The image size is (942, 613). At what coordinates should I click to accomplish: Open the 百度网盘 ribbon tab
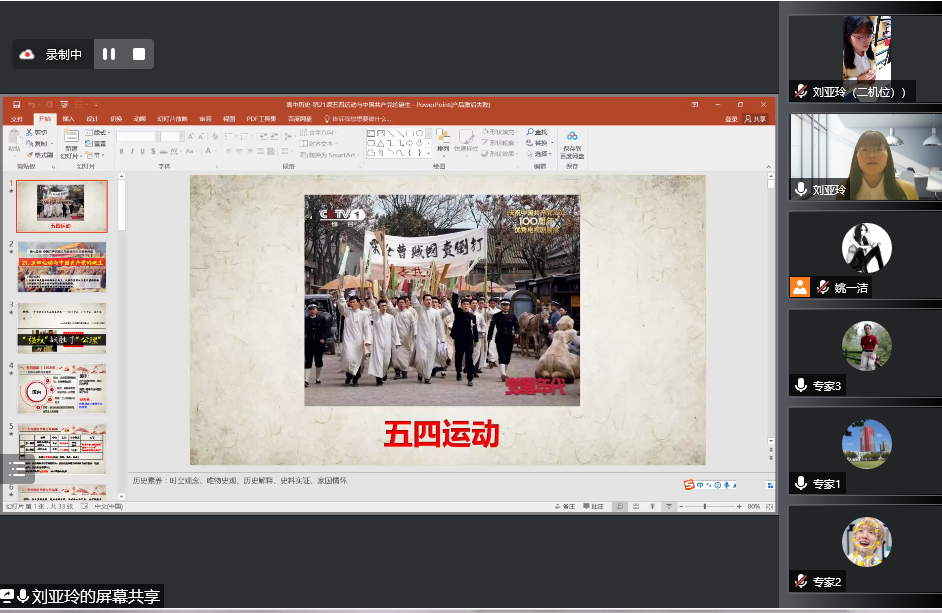(x=300, y=119)
